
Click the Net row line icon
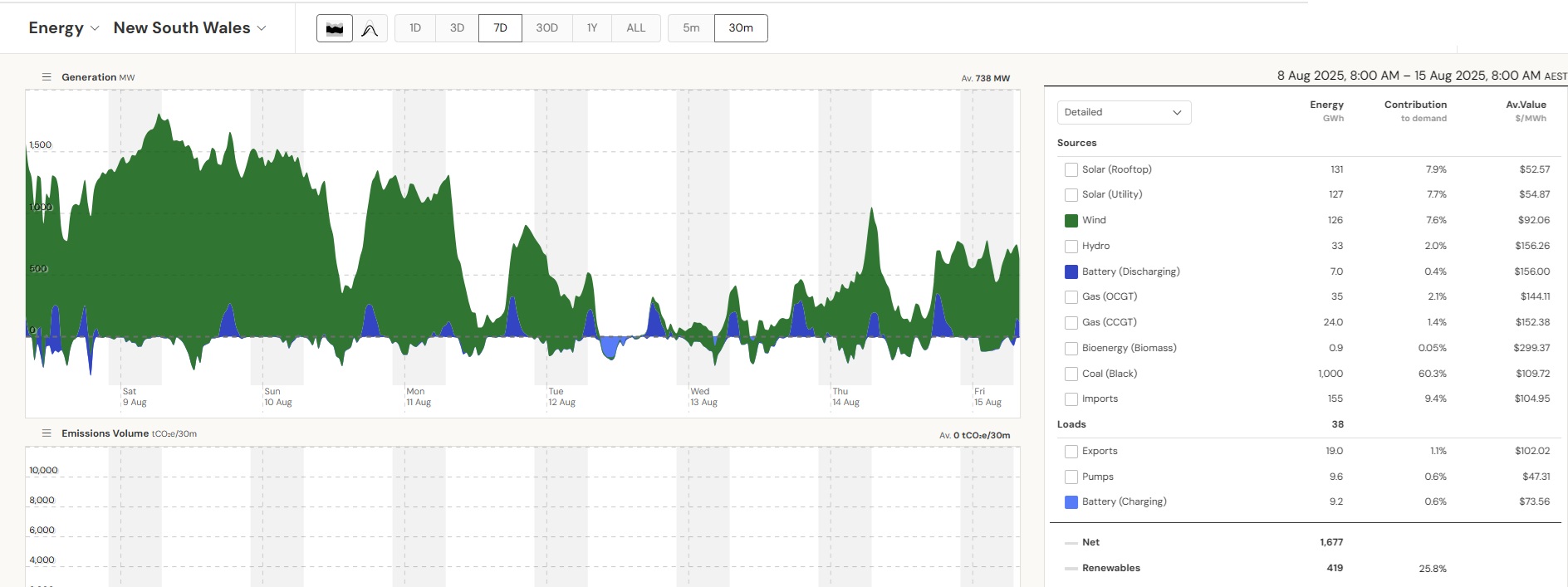pyautogui.click(x=1071, y=543)
